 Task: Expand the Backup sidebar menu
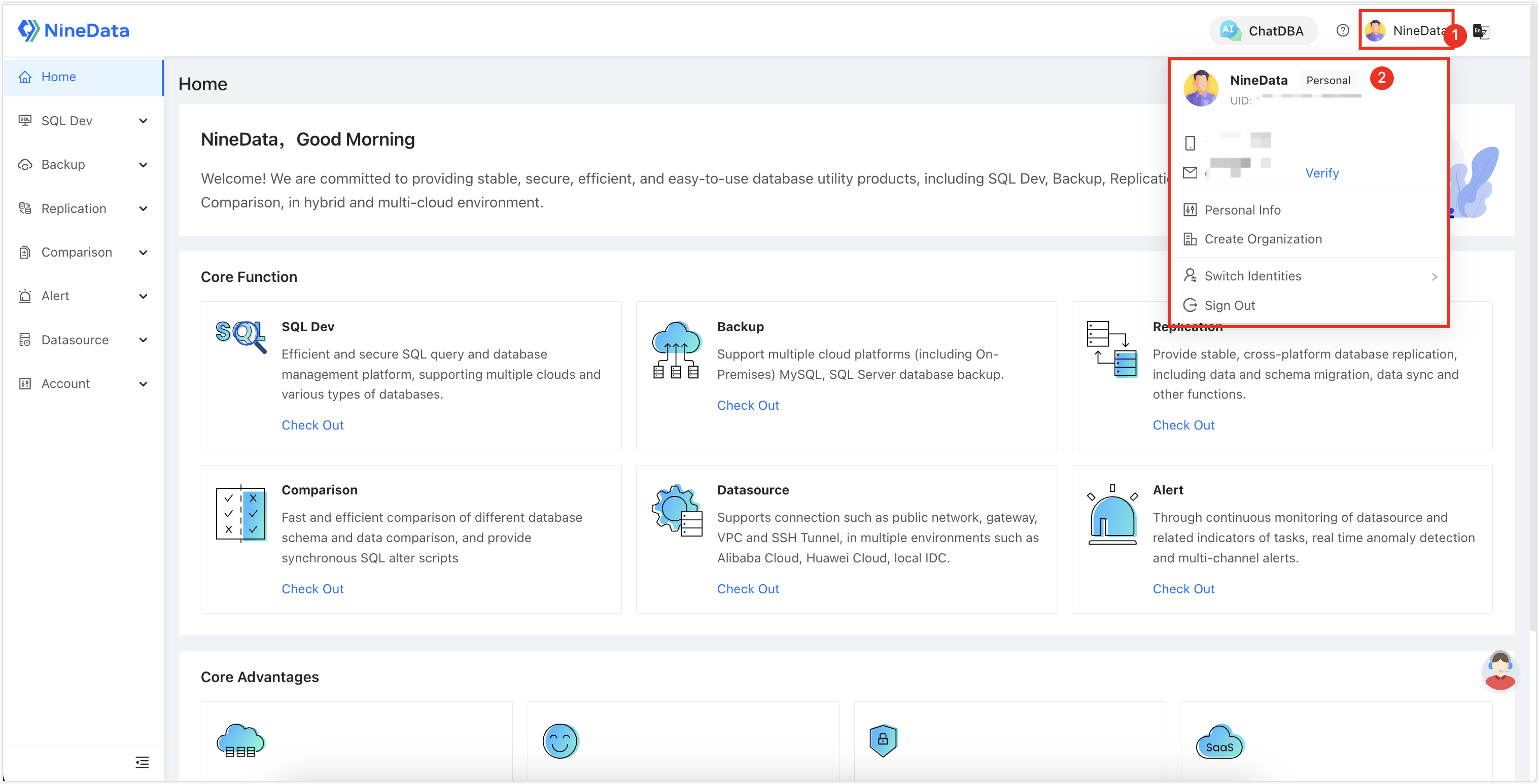144,165
